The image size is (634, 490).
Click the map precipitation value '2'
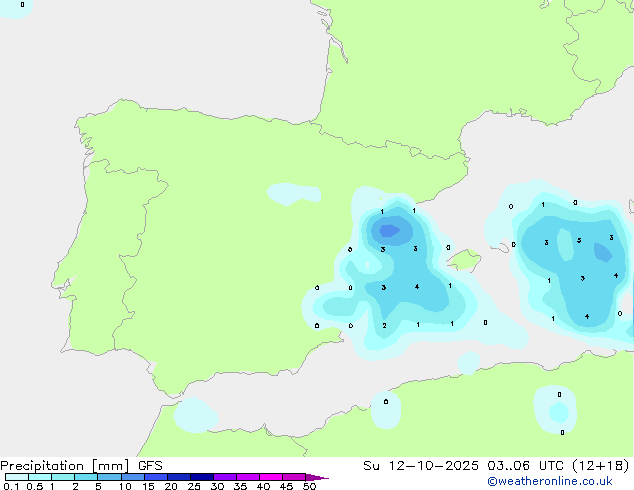click(x=384, y=325)
